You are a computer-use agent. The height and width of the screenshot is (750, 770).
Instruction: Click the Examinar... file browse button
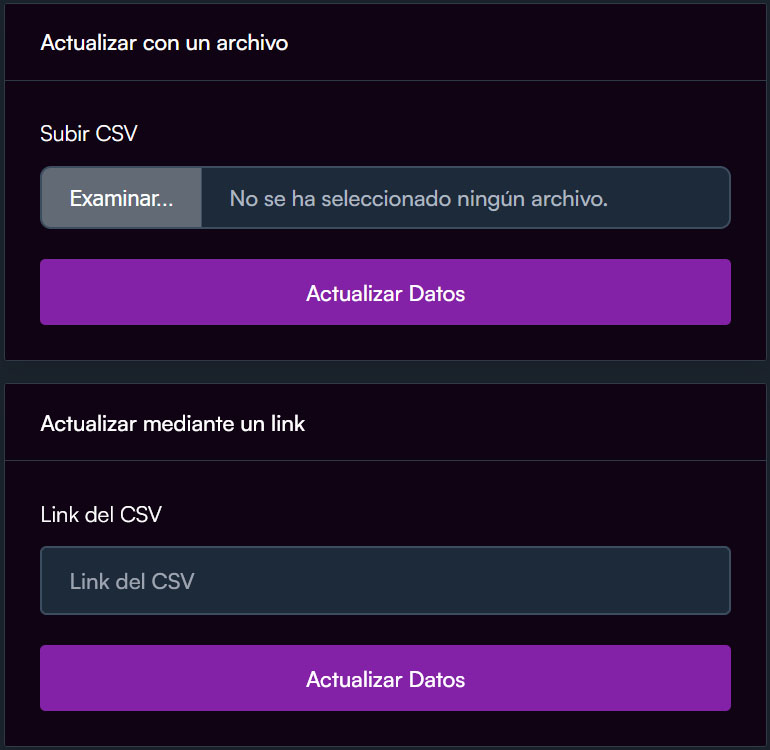click(x=121, y=198)
